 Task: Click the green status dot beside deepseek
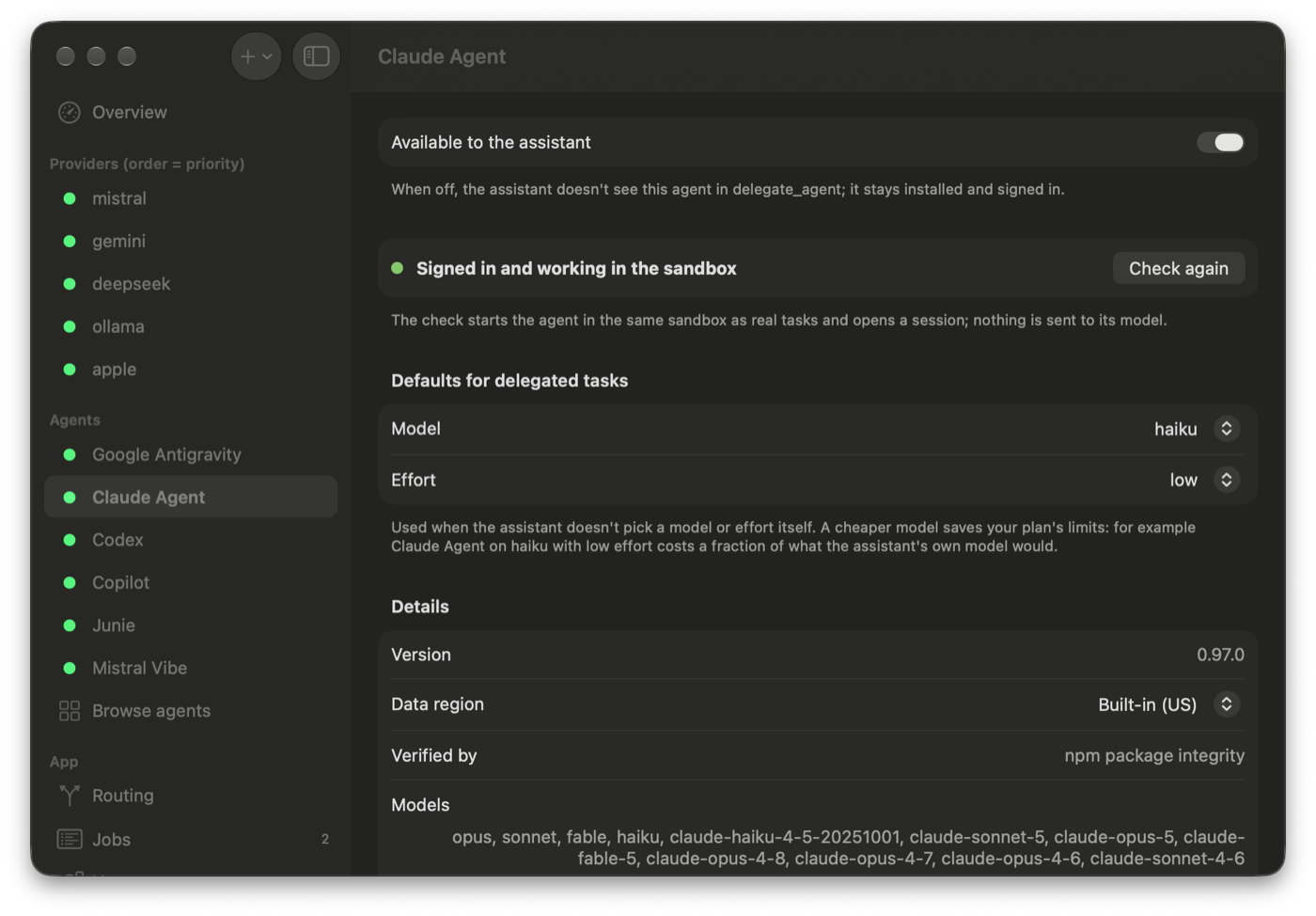70,284
